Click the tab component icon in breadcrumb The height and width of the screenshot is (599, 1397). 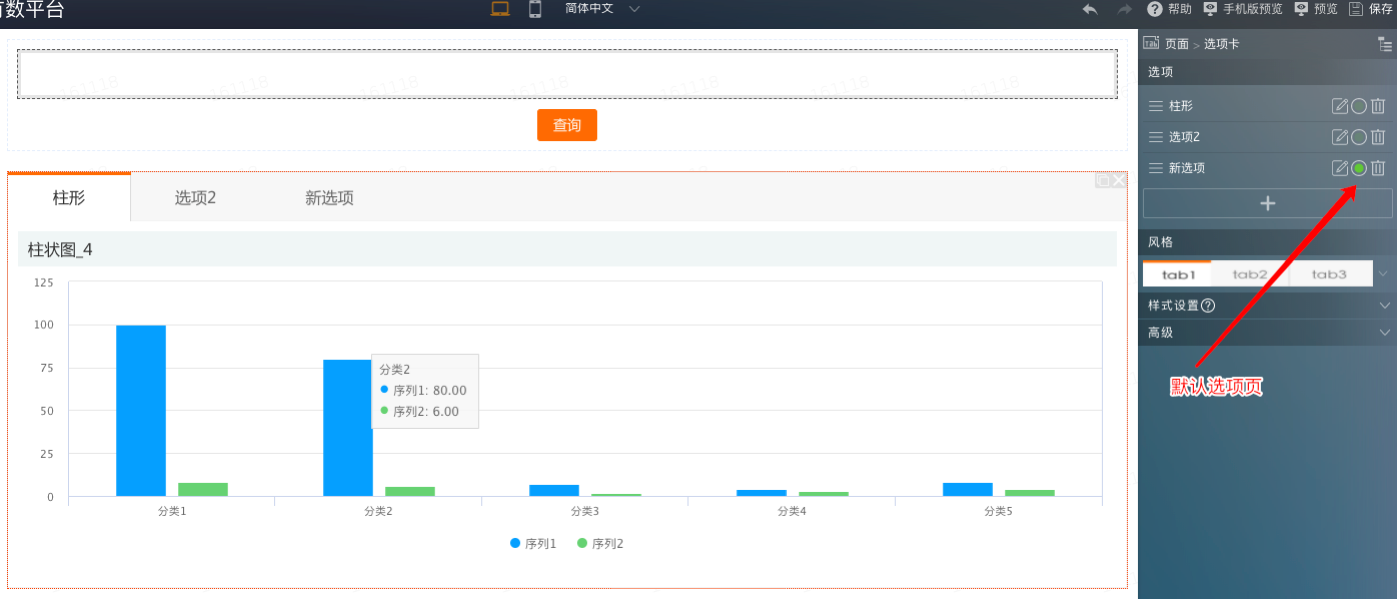[1151, 43]
